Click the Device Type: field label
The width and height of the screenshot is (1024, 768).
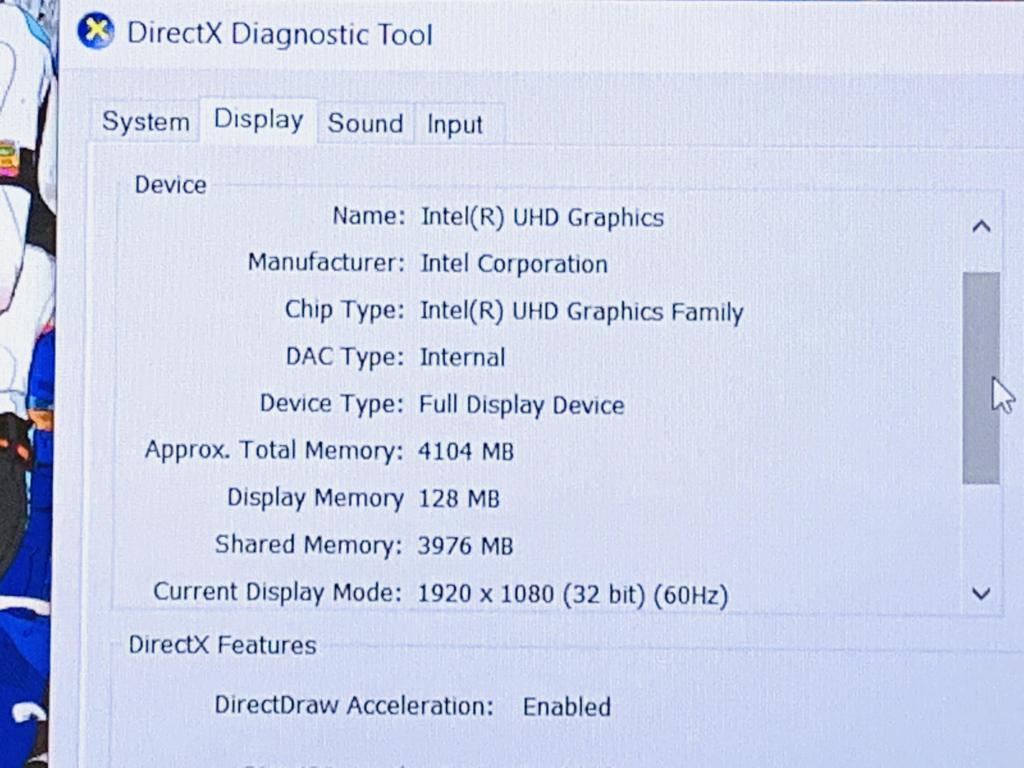(332, 404)
